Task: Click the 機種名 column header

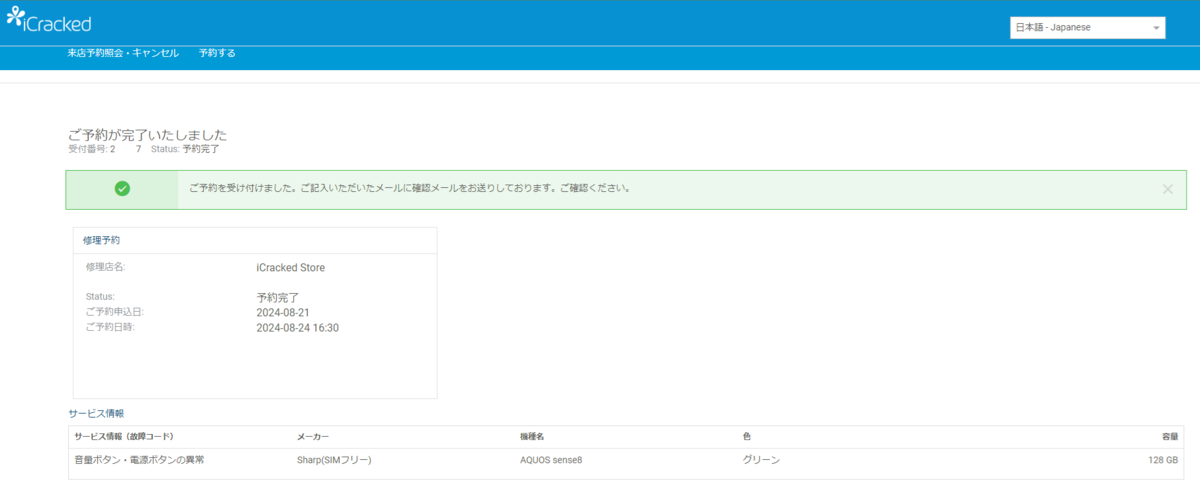Action: [532, 437]
